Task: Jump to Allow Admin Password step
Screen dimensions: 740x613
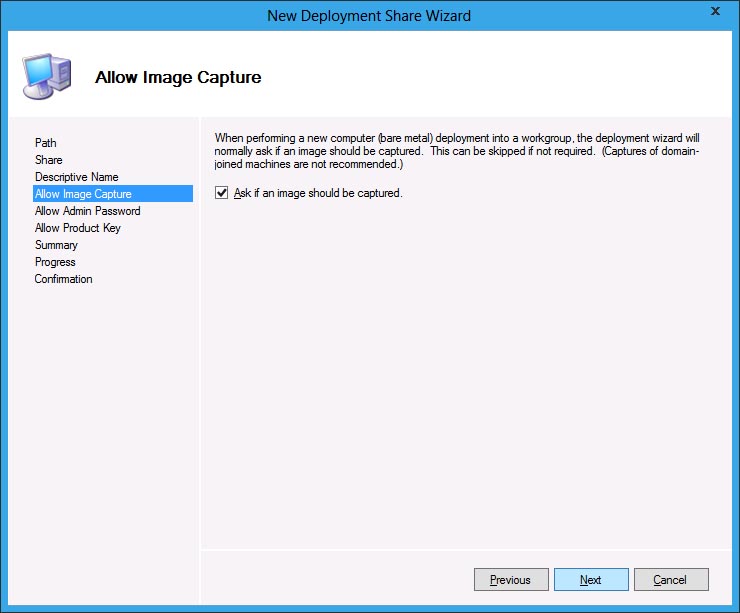Action: (x=87, y=211)
